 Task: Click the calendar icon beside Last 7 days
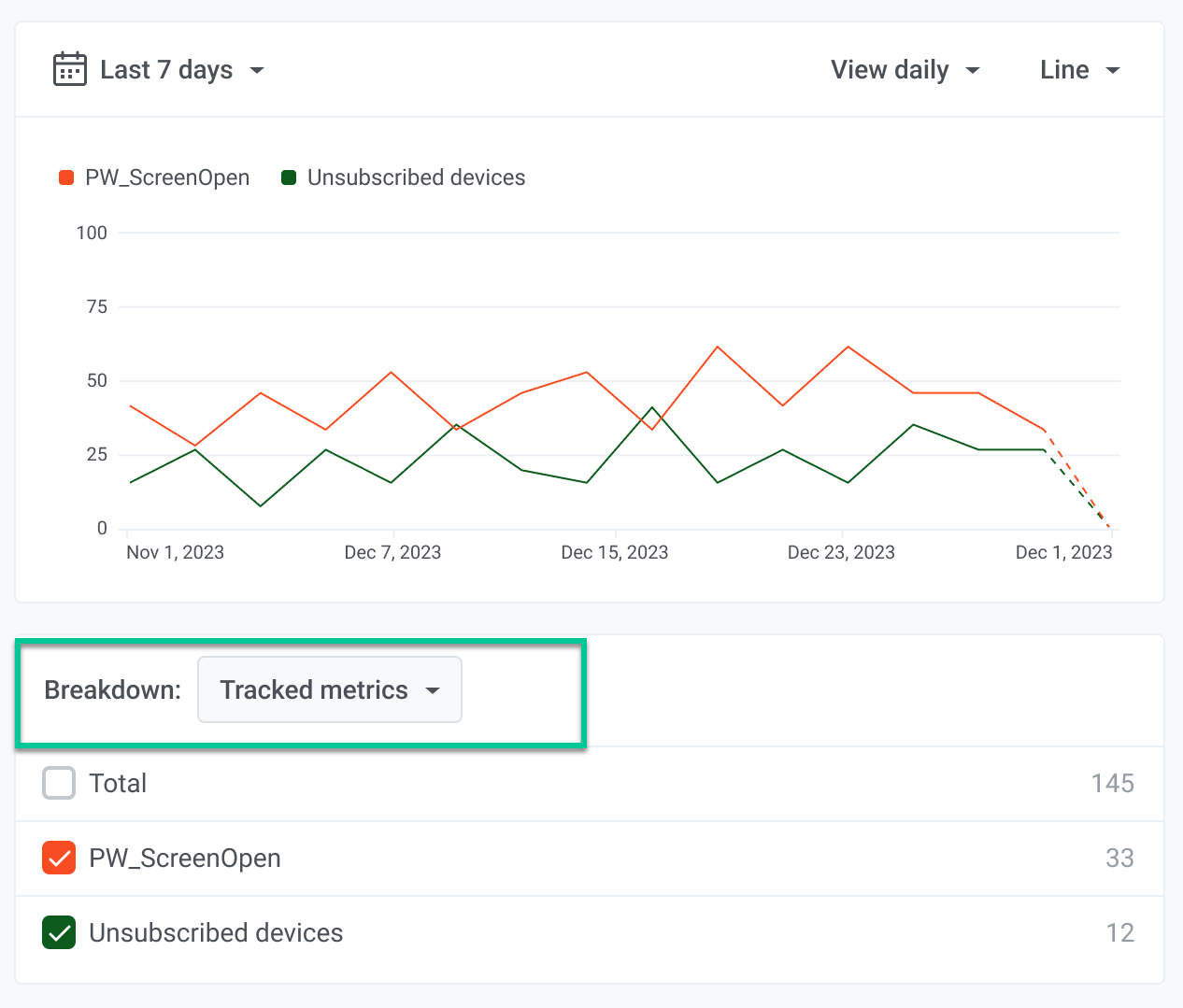click(70, 69)
